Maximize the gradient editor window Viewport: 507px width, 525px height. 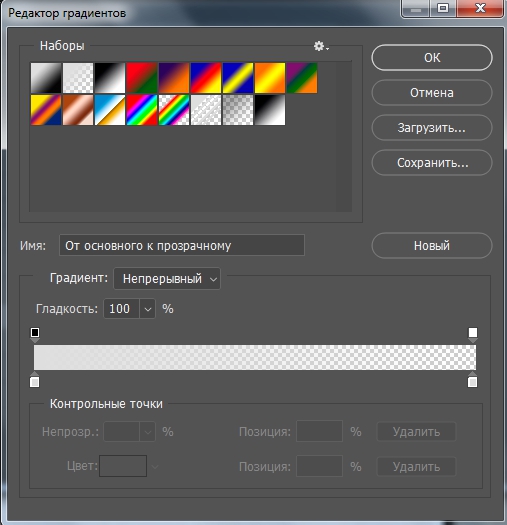(443, 8)
